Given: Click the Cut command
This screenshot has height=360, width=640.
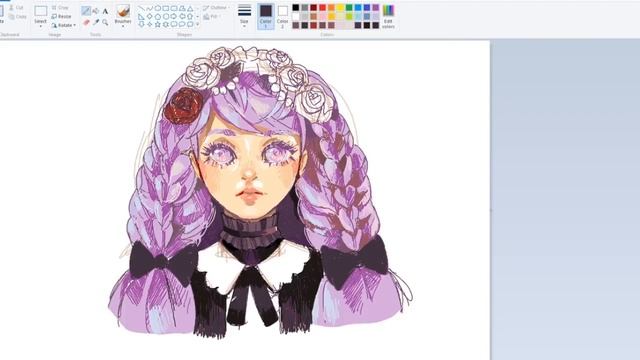Looking at the screenshot, I should 16,8.
